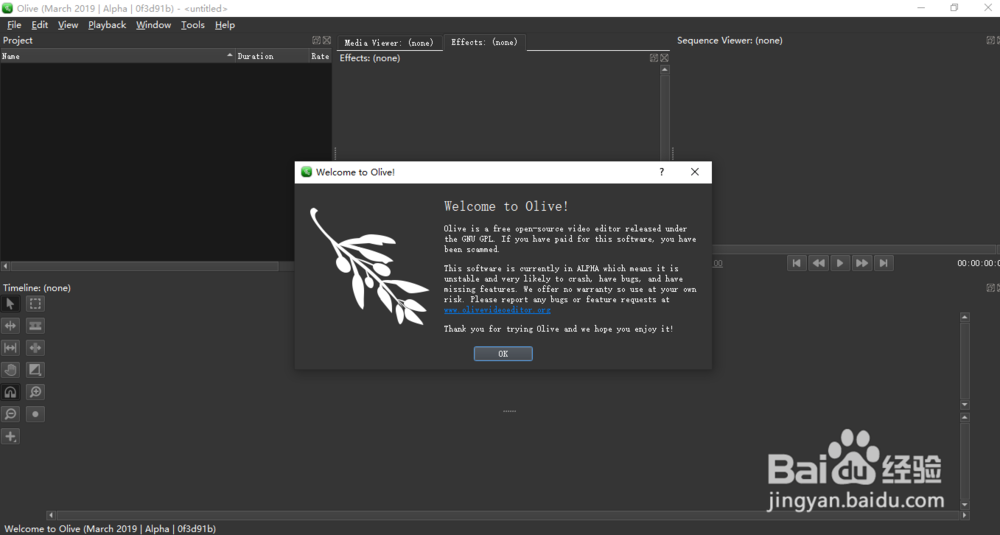Select the Ripple tool
Viewport: 1000px width, 535px height.
click(10, 326)
